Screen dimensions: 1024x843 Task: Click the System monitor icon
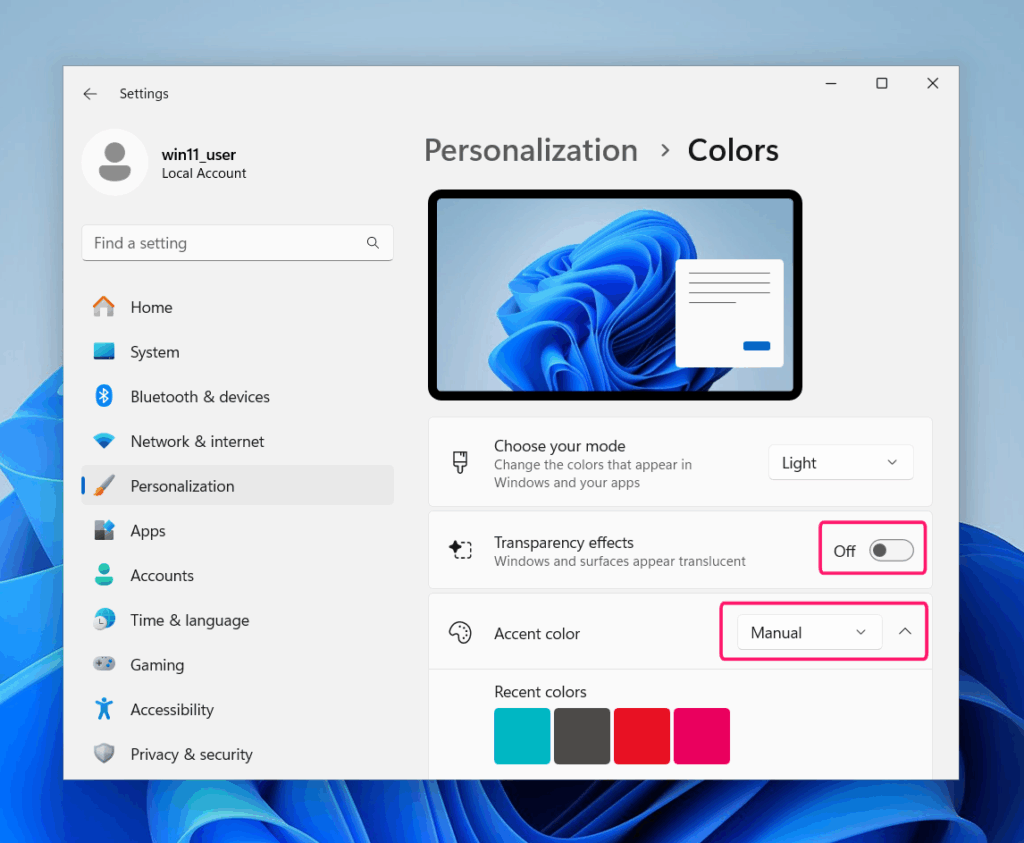coord(104,351)
